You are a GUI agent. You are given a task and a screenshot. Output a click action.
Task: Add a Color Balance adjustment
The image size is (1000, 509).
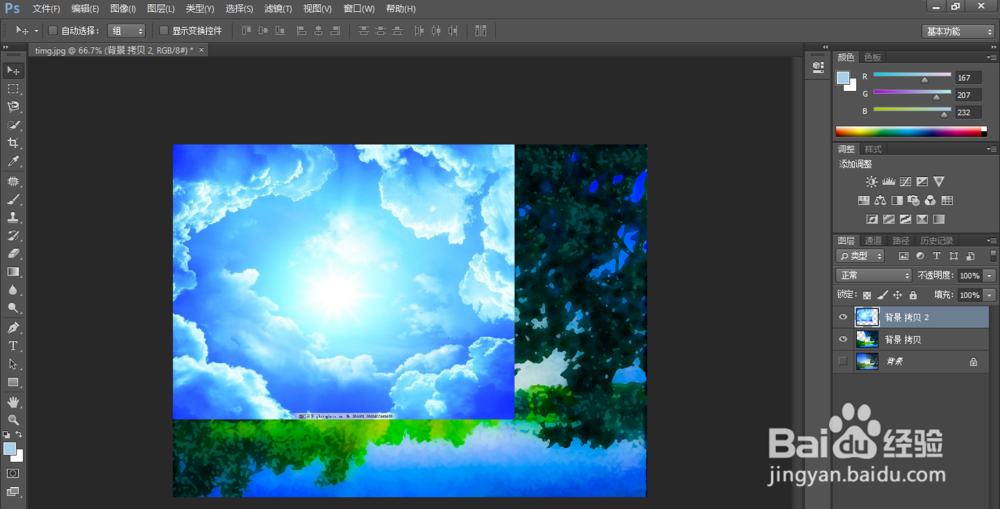(880, 200)
